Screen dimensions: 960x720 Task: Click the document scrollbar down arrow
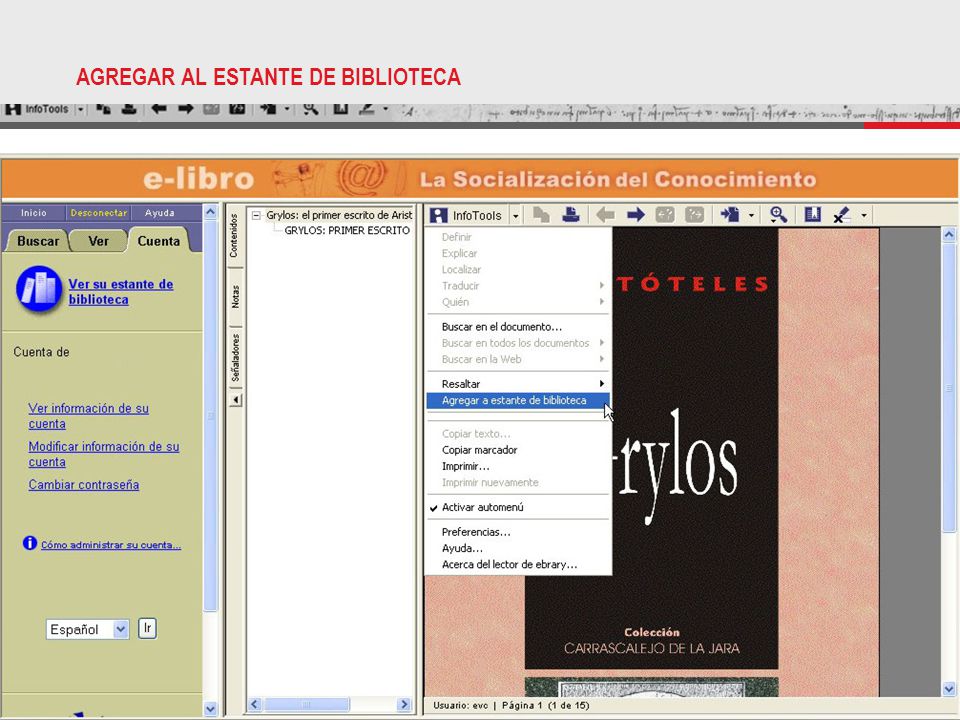949,689
